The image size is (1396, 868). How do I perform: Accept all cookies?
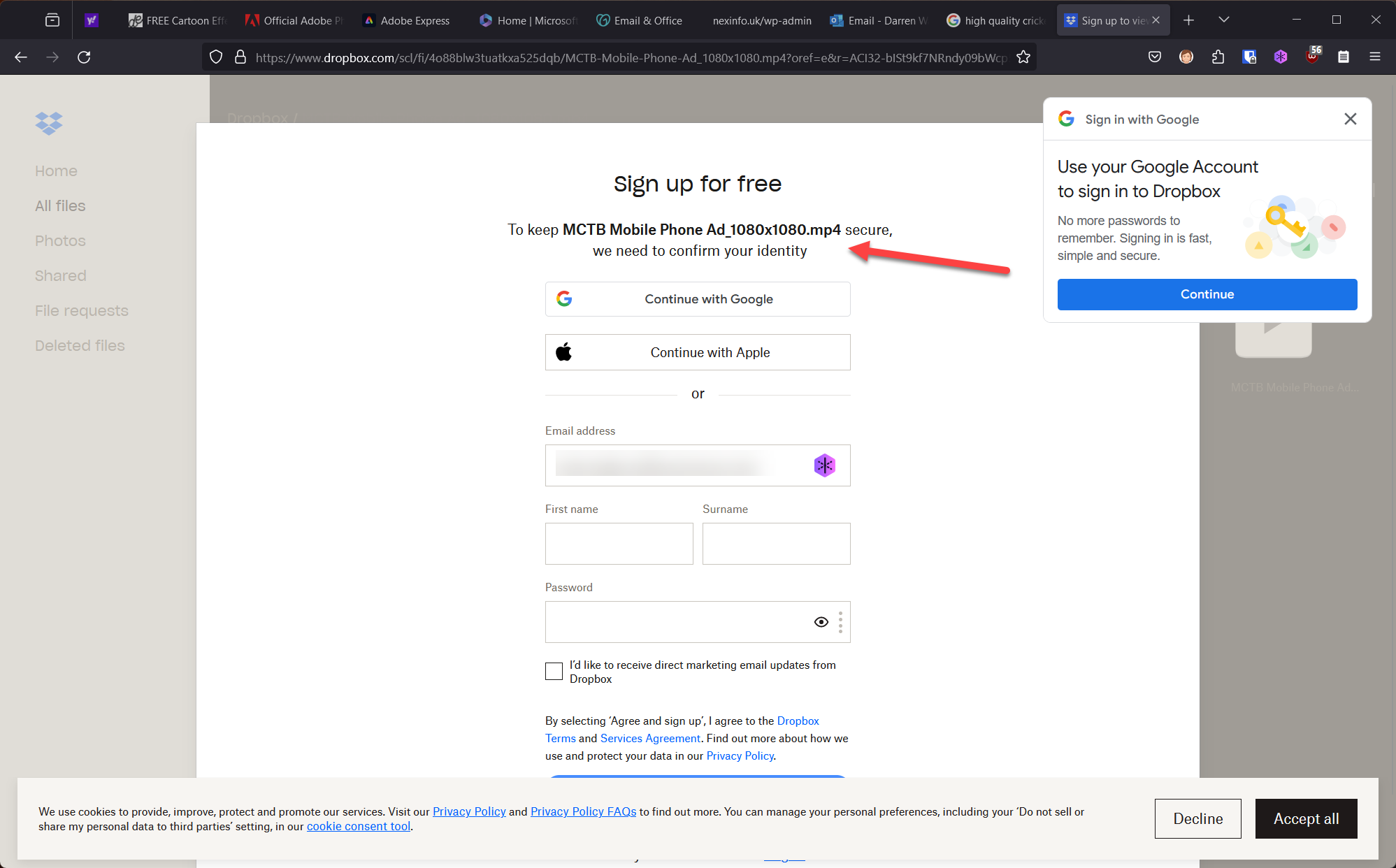(1306, 818)
